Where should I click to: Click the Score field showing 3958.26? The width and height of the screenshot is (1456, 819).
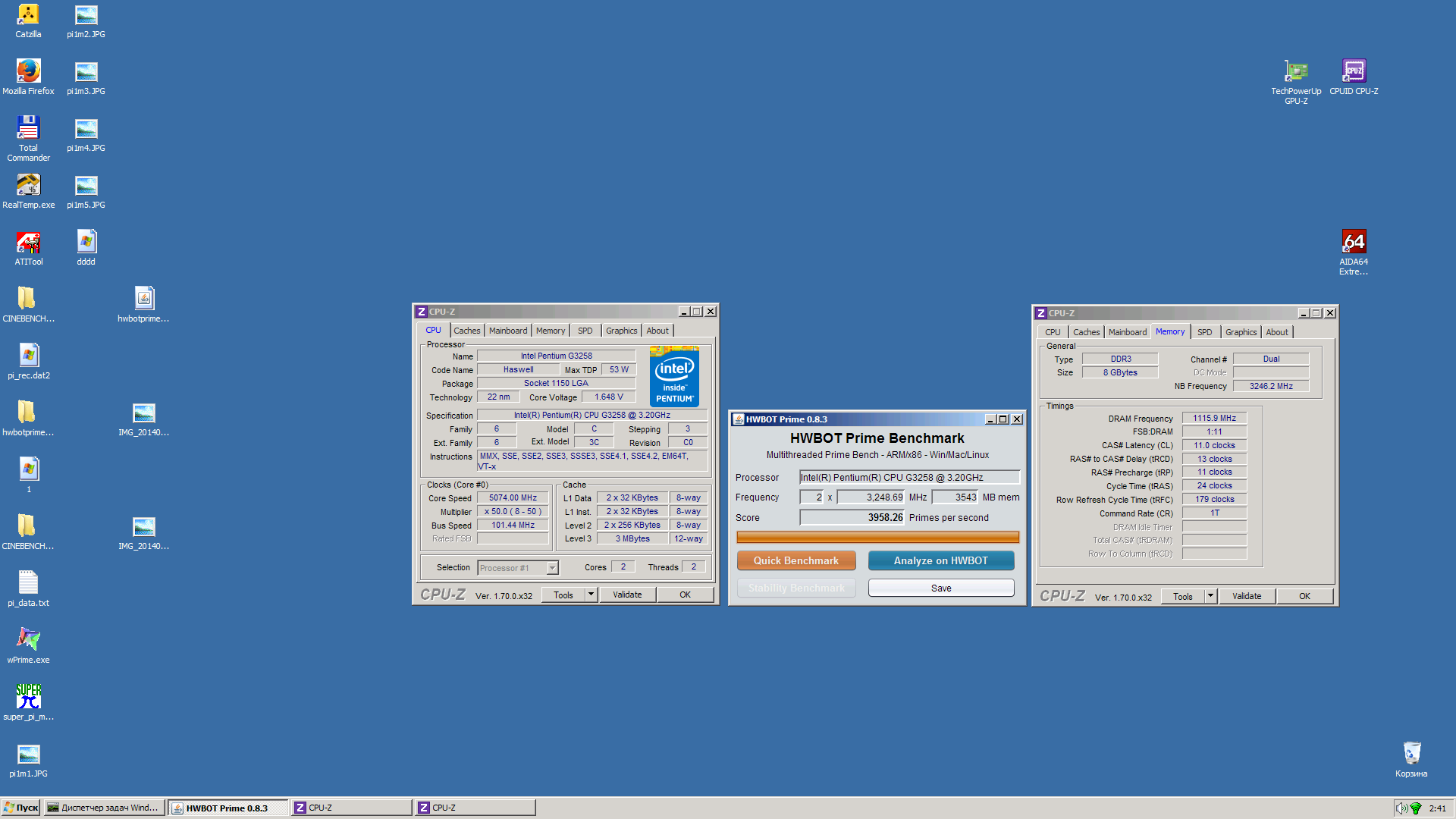click(852, 517)
